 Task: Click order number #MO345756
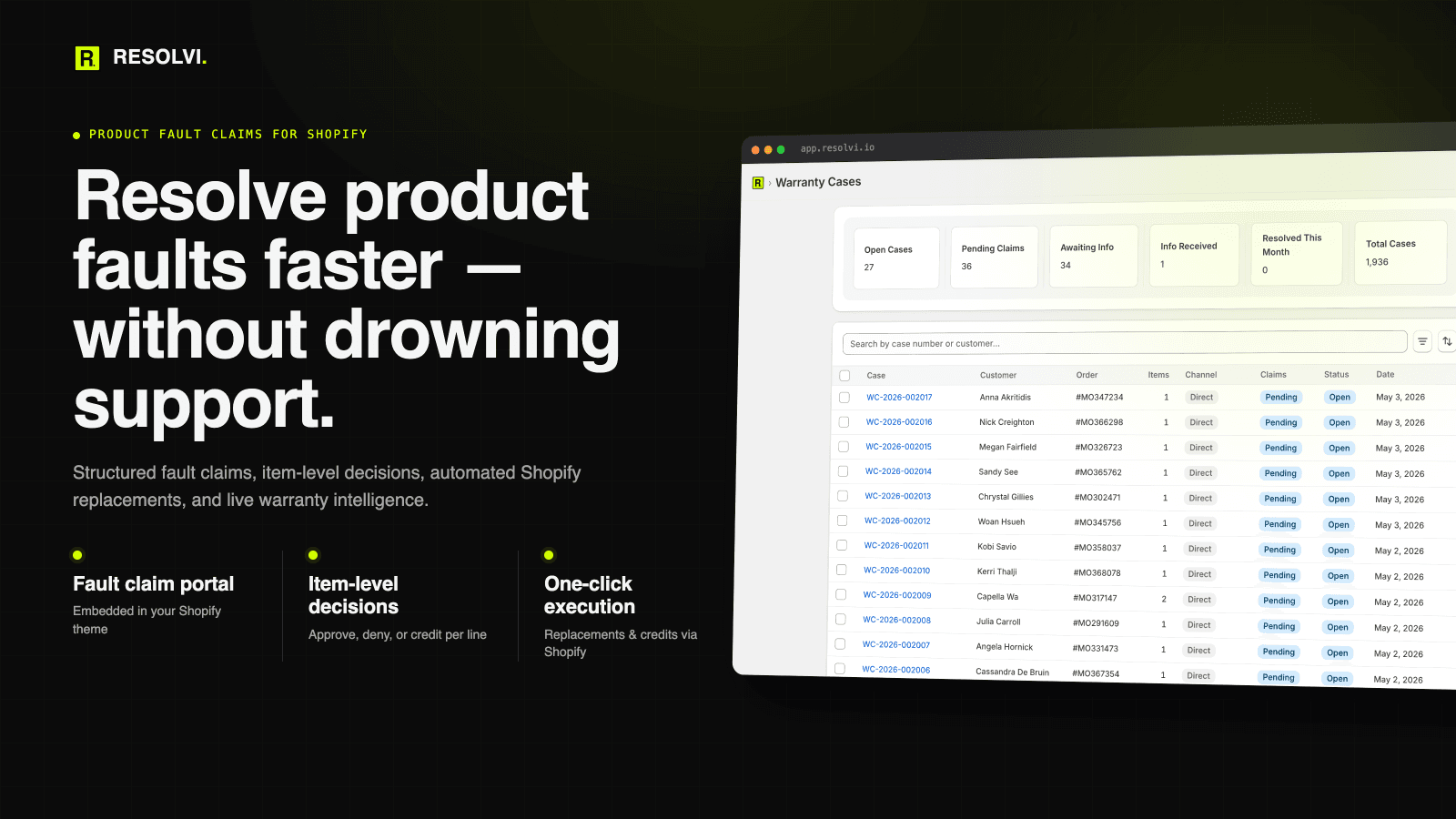click(1097, 522)
